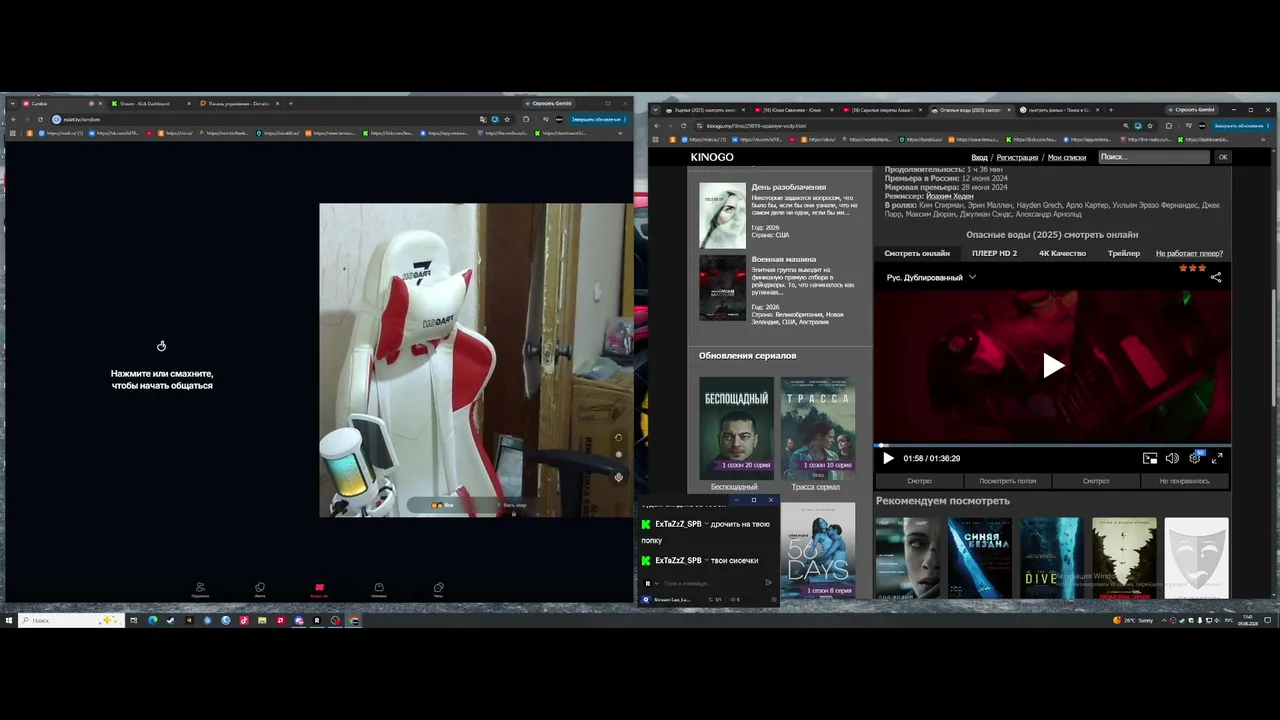Viewport: 1280px width, 720px height.
Task: Open the Регистрация link on KINOGO
Action: coord(1017,157)
